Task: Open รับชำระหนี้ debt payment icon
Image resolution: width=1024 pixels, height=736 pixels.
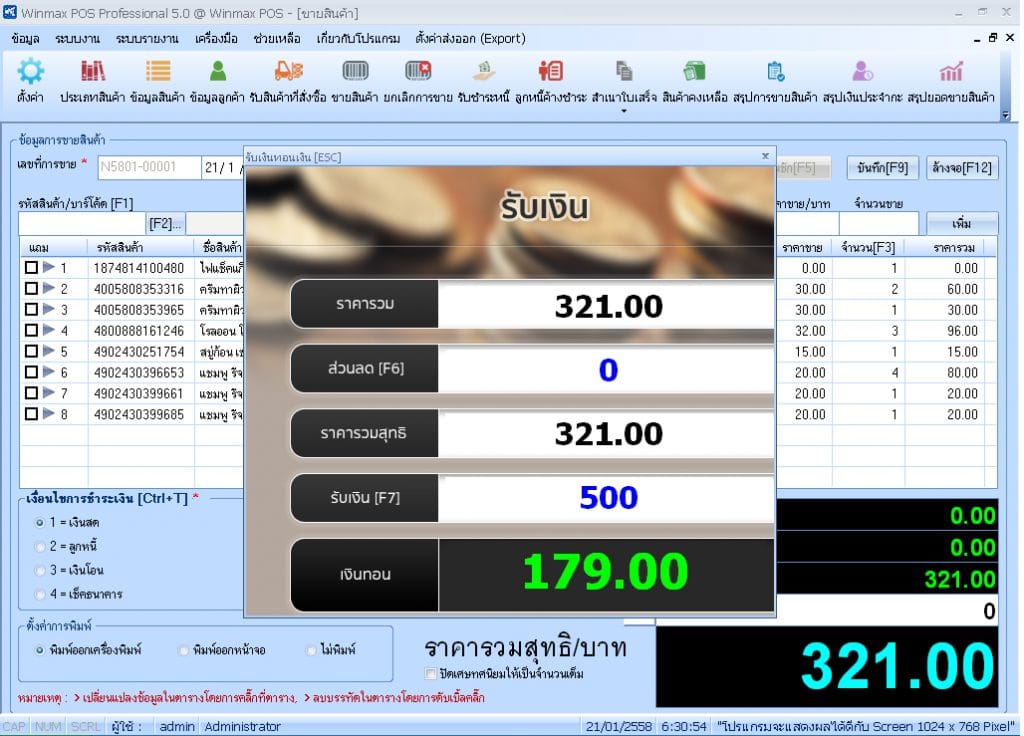Action: [x=484, y=71]
